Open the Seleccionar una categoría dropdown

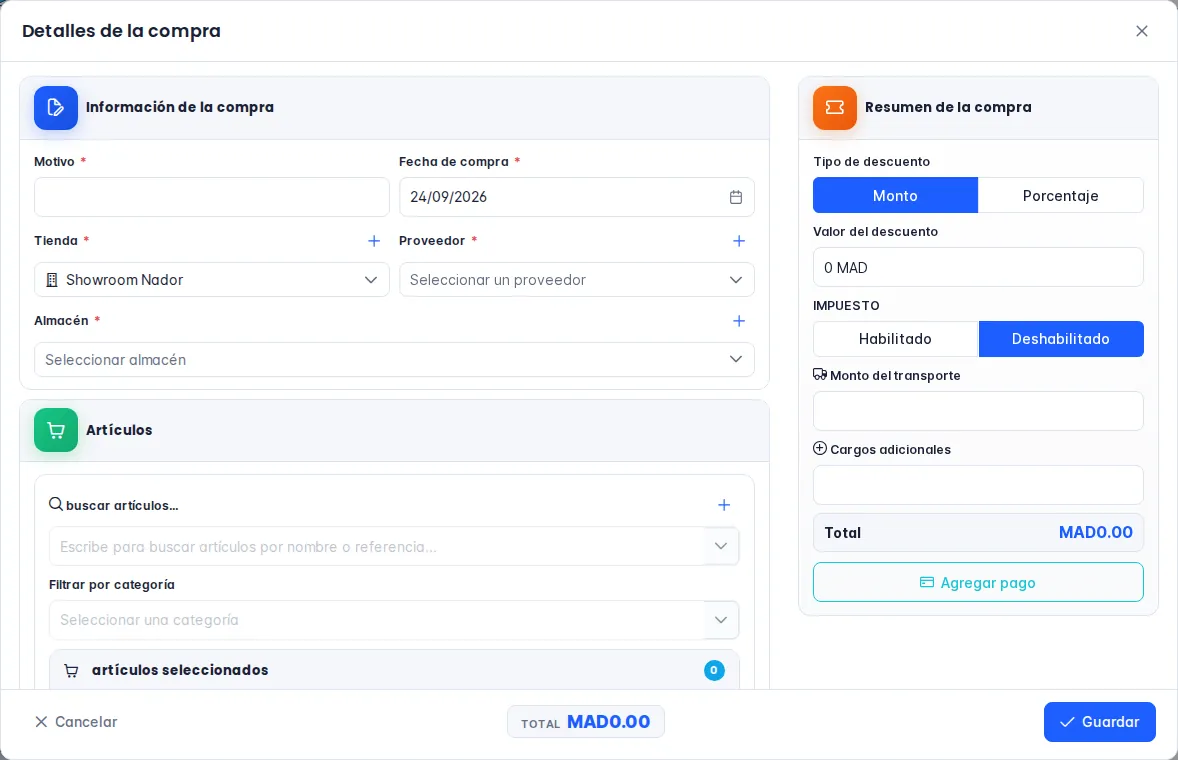[394, 620]
